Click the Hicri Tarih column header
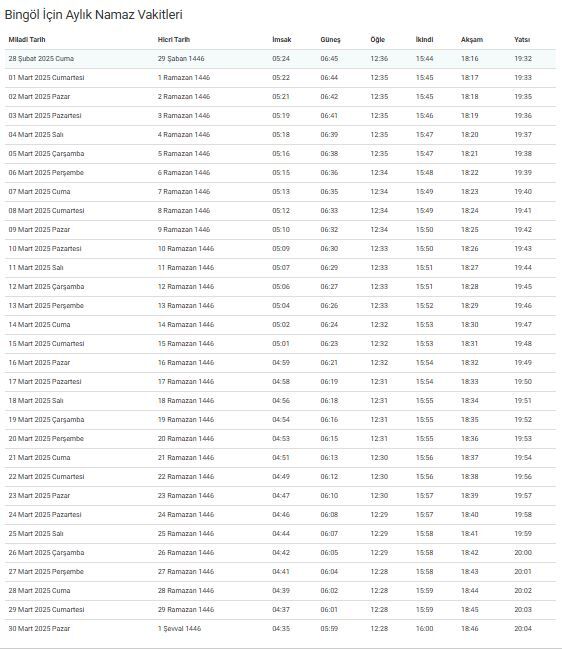The image size is (562, 649). tap(174, 40)
